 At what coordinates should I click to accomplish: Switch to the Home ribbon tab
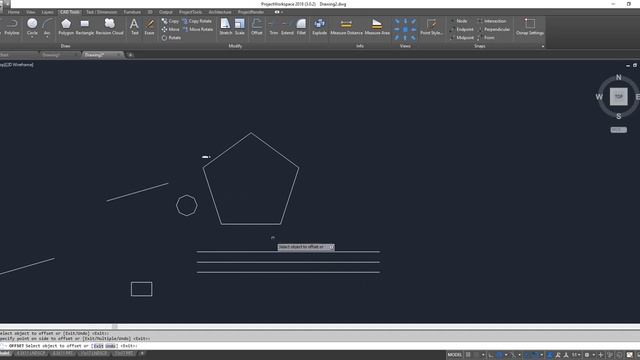pyautogui.click(x=13, y=12)
